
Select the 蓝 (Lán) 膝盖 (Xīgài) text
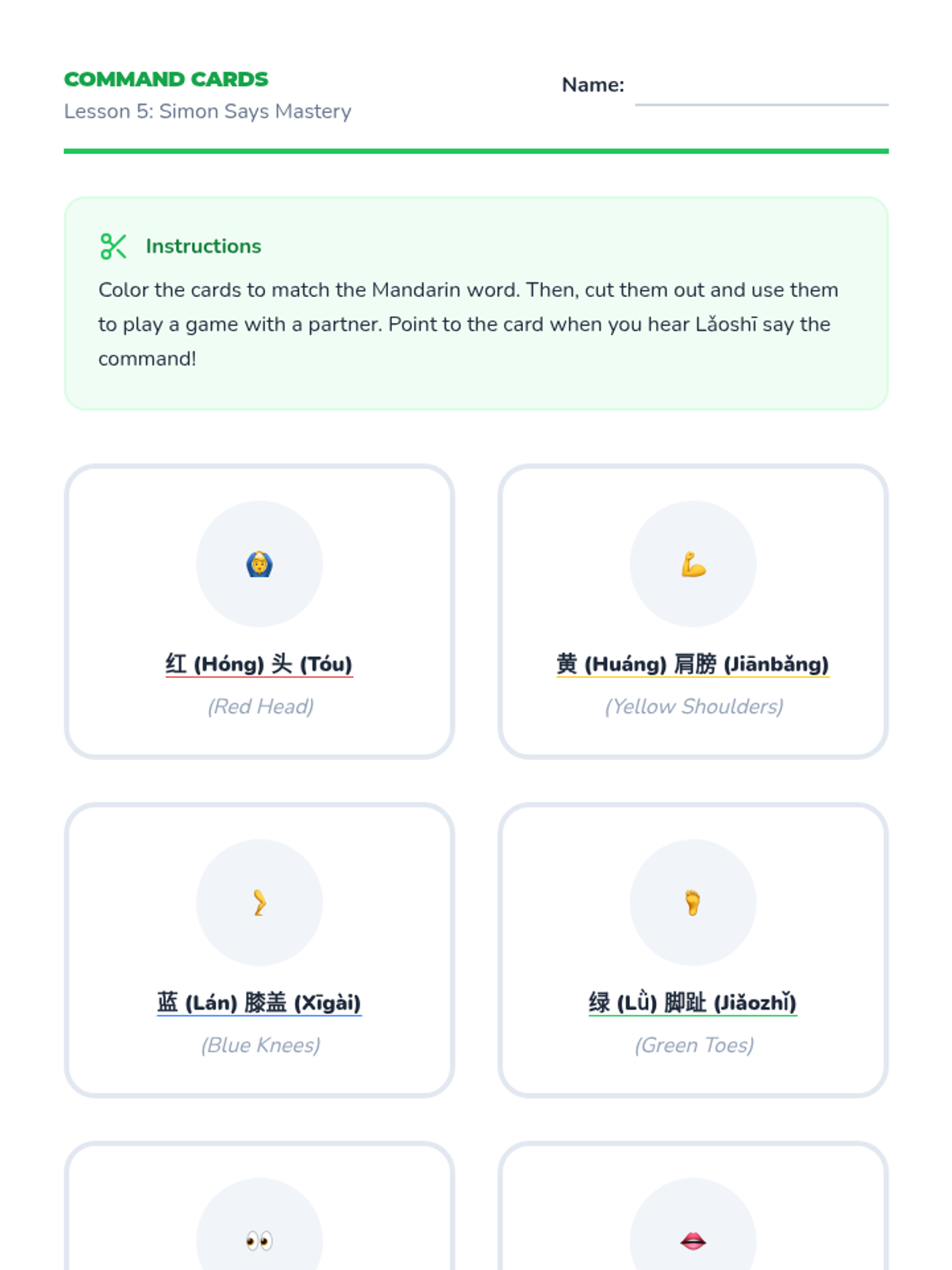point(259,1003)
